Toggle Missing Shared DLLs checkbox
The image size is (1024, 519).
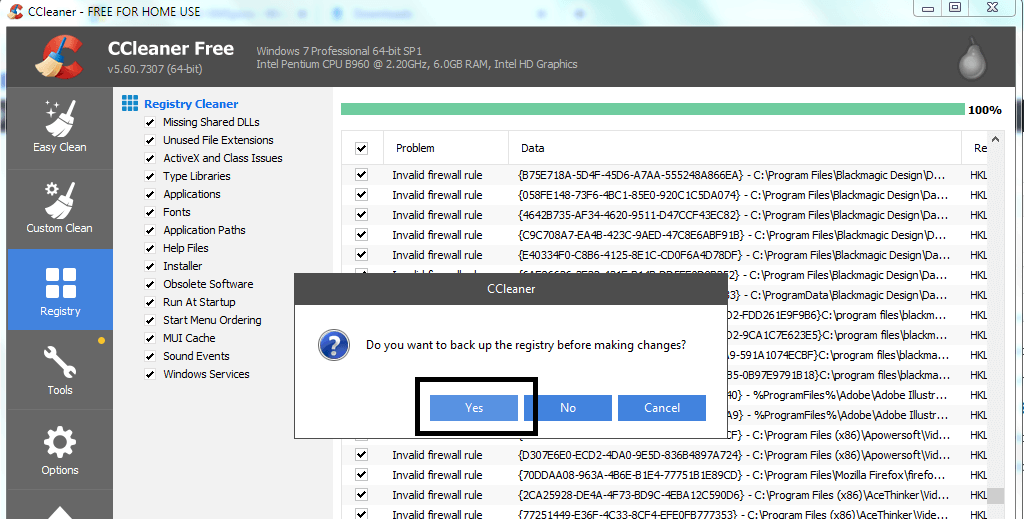(150, 122)
